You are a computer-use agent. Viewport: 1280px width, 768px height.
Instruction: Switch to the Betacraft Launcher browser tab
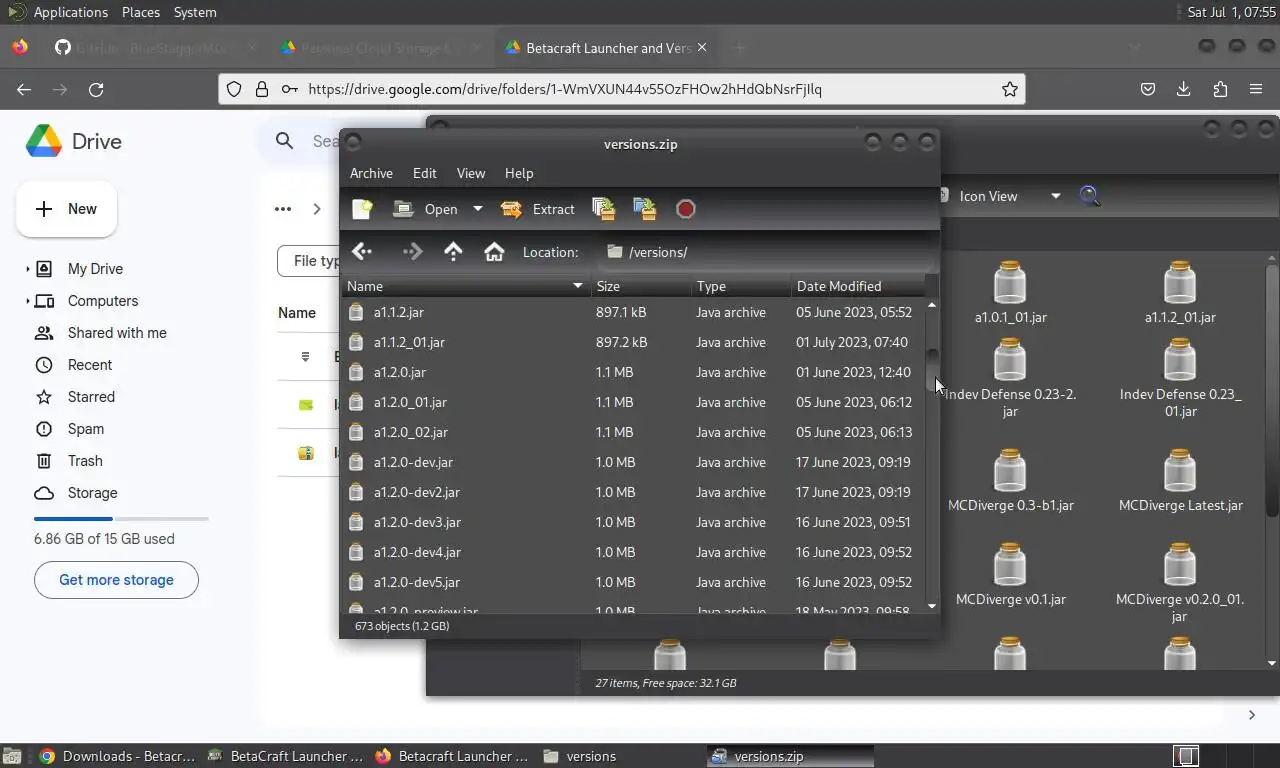605,47
